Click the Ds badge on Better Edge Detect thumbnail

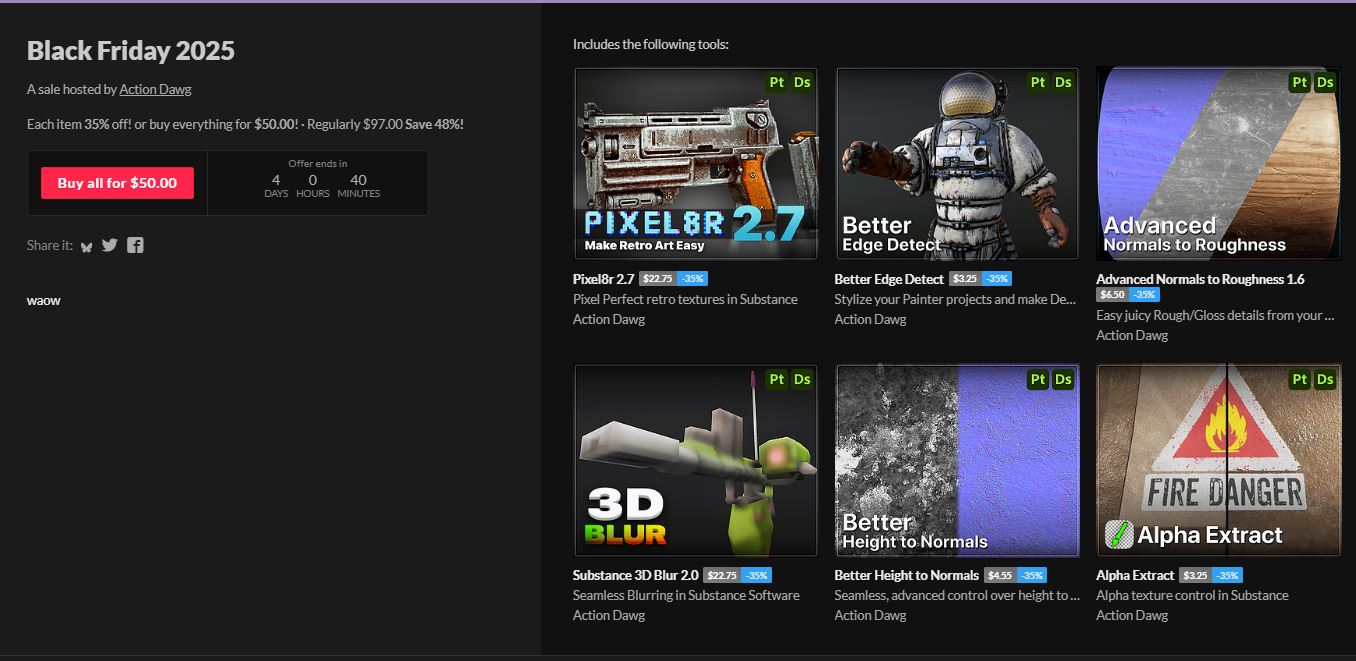pyautogui.click(x=1063, y=82)
